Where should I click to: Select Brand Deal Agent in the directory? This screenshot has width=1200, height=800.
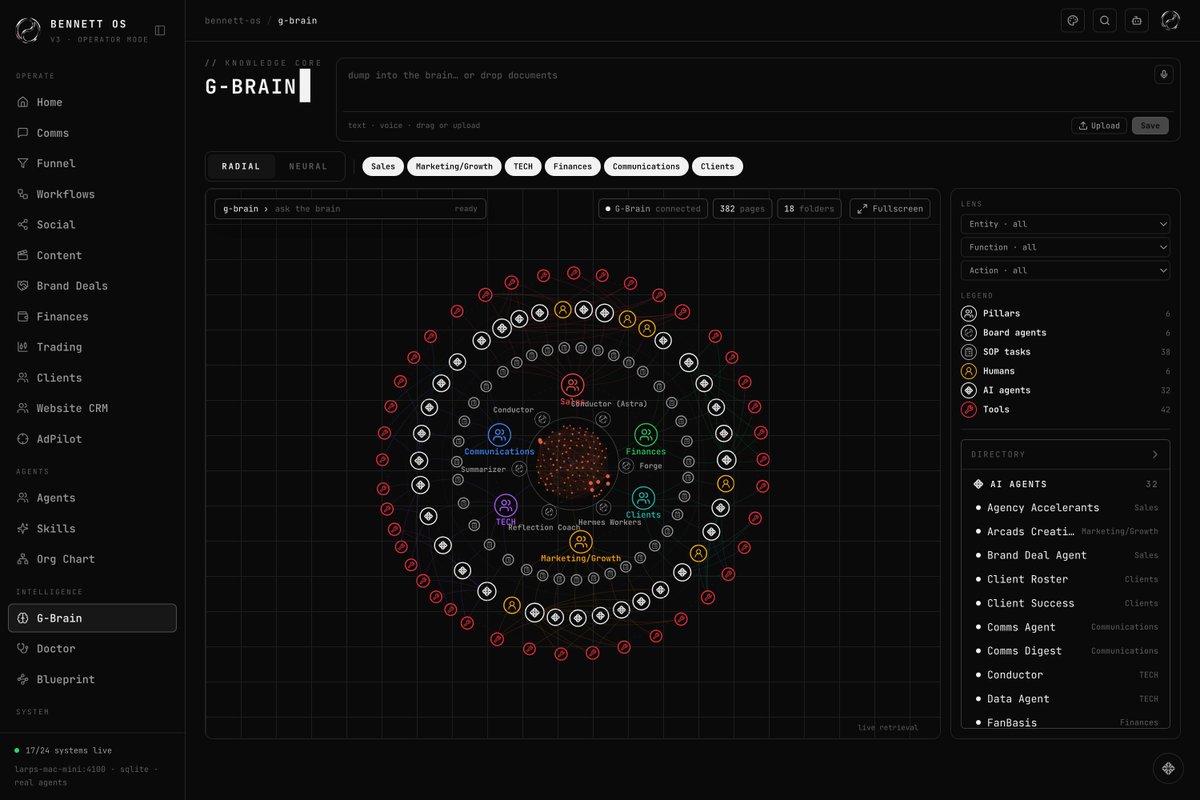click(x=1065, y=555)
